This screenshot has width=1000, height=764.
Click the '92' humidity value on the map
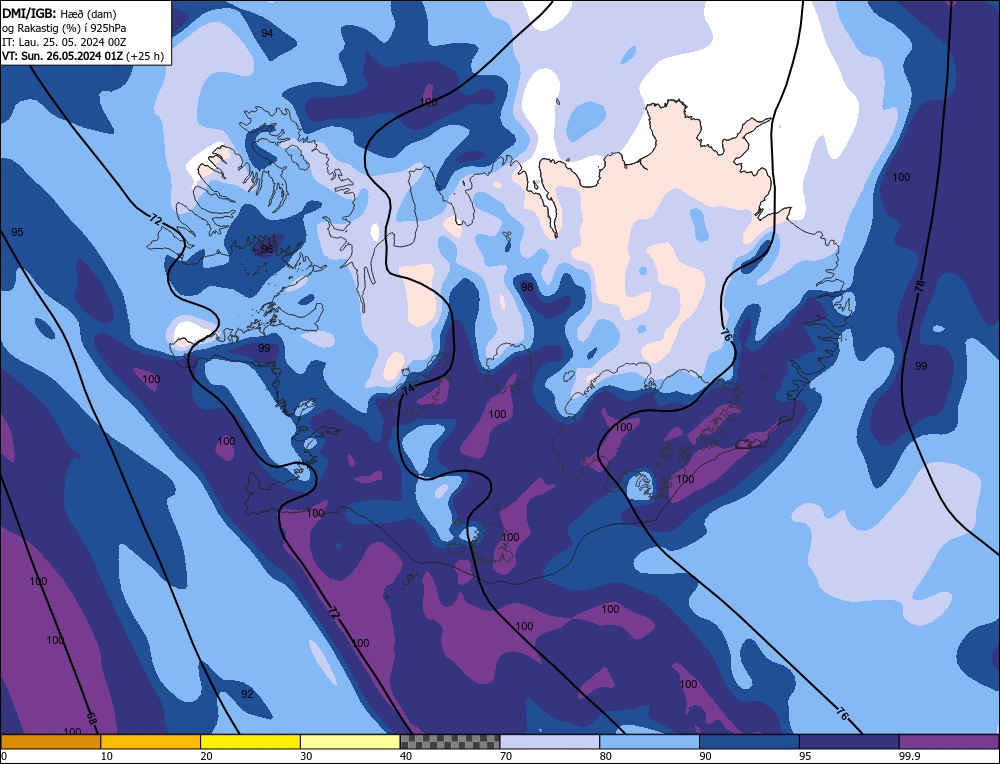click(247, 694)
